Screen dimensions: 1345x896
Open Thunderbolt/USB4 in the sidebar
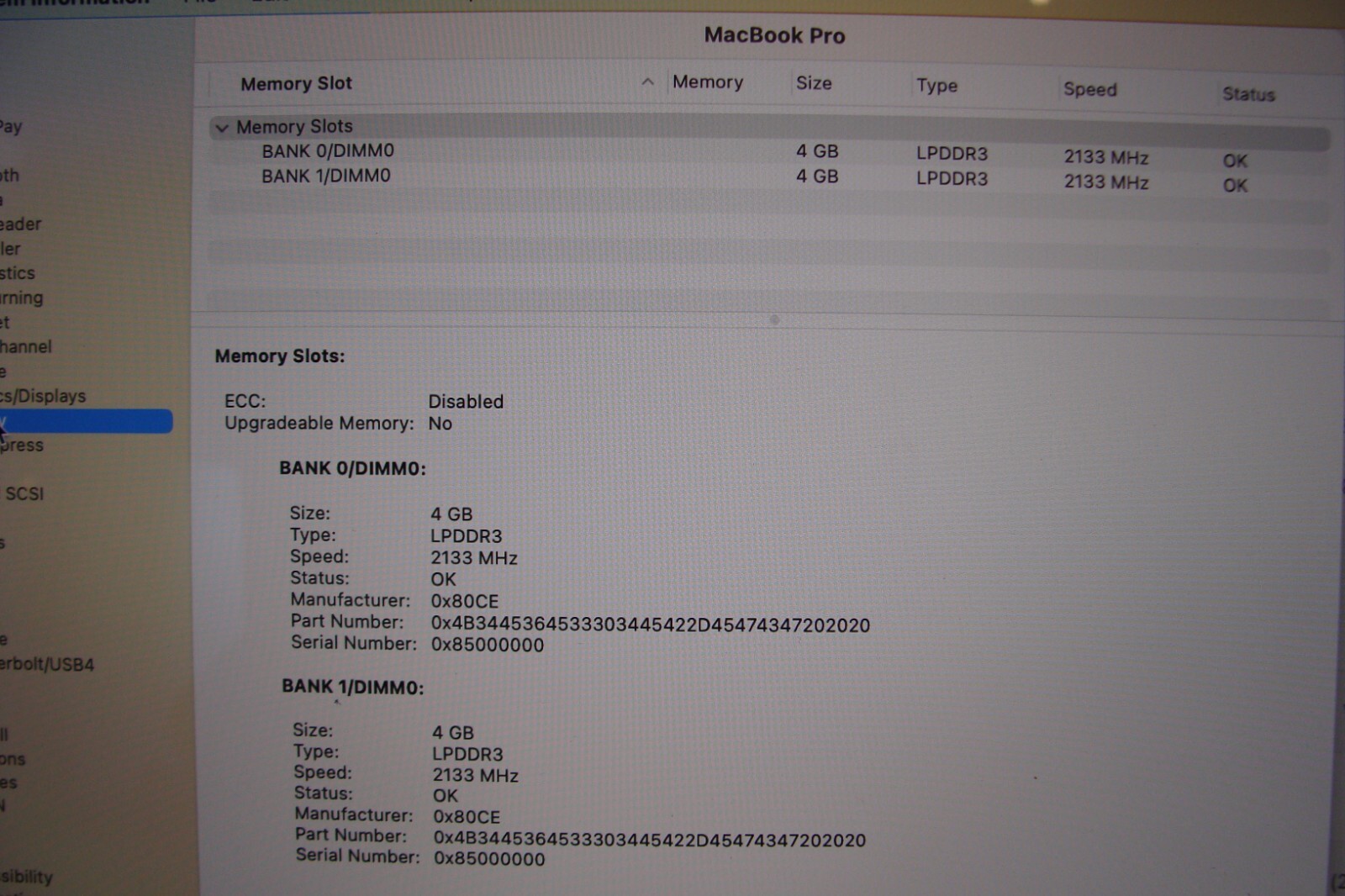coord(47,664)
